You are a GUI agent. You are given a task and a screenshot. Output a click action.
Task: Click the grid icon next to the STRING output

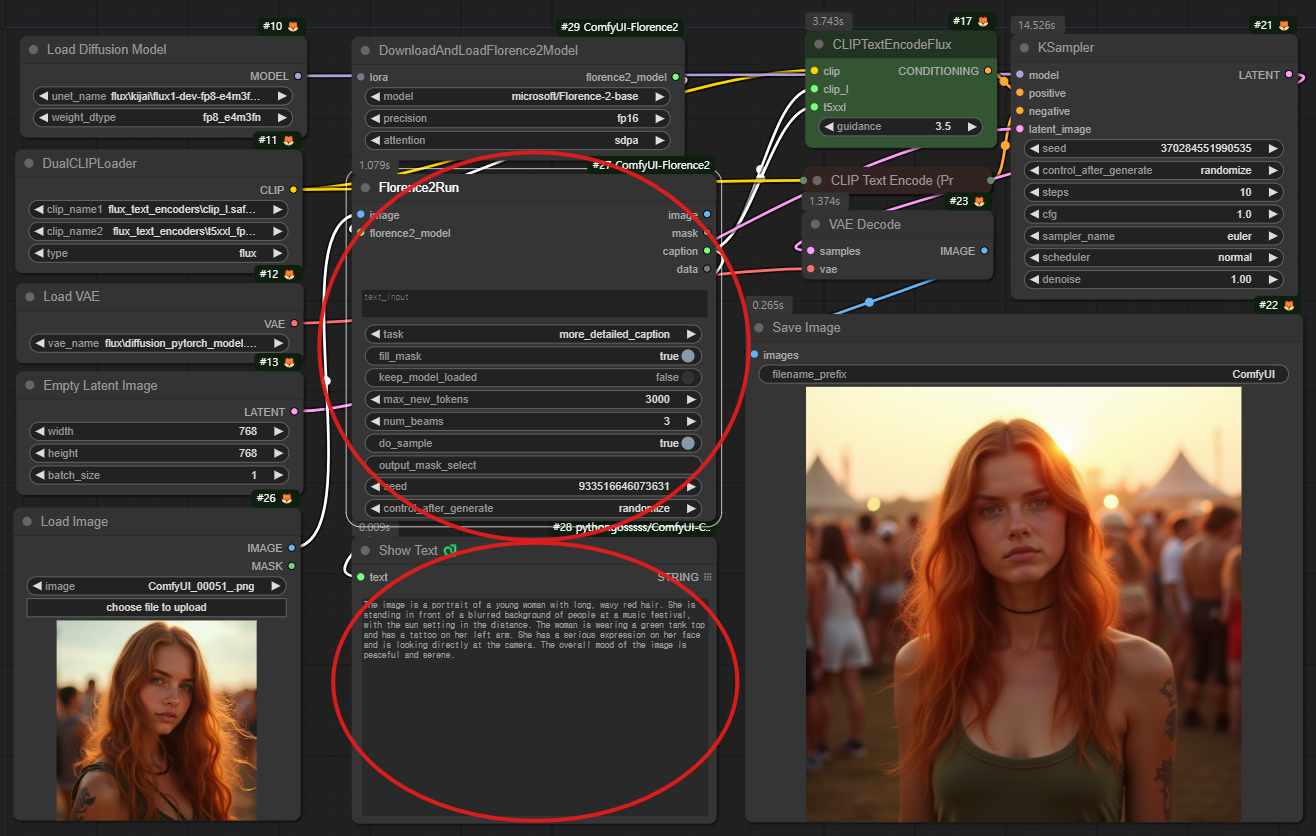[x=708, y=577]
